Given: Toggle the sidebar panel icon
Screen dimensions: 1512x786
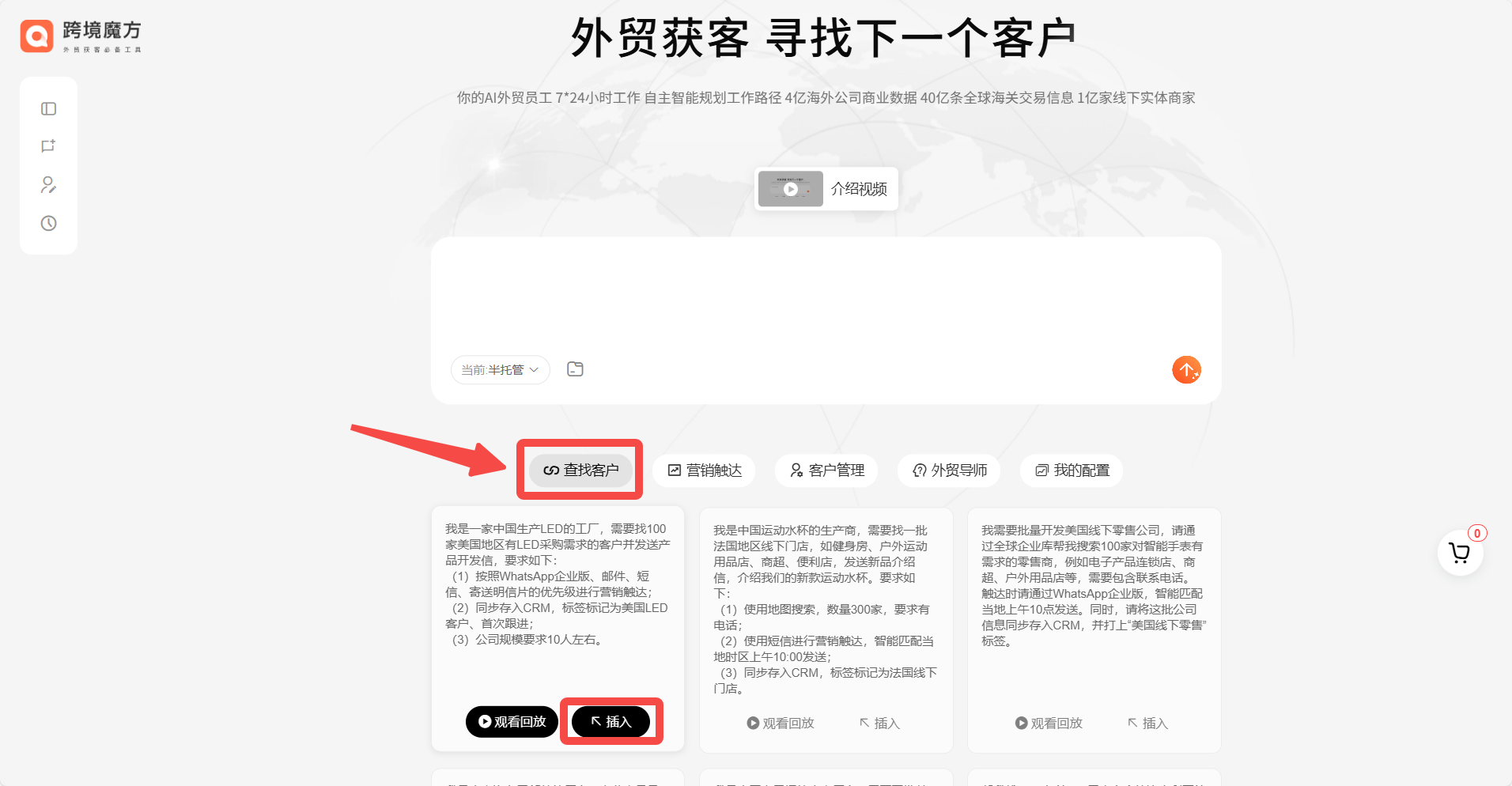Looking at the screenshot, I should 48,109.
